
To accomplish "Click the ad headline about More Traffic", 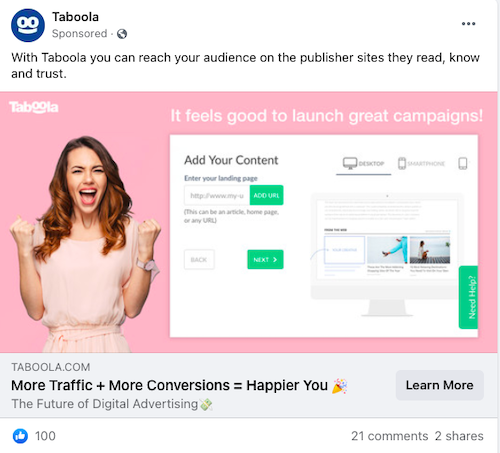I will (x=179, y=385).
